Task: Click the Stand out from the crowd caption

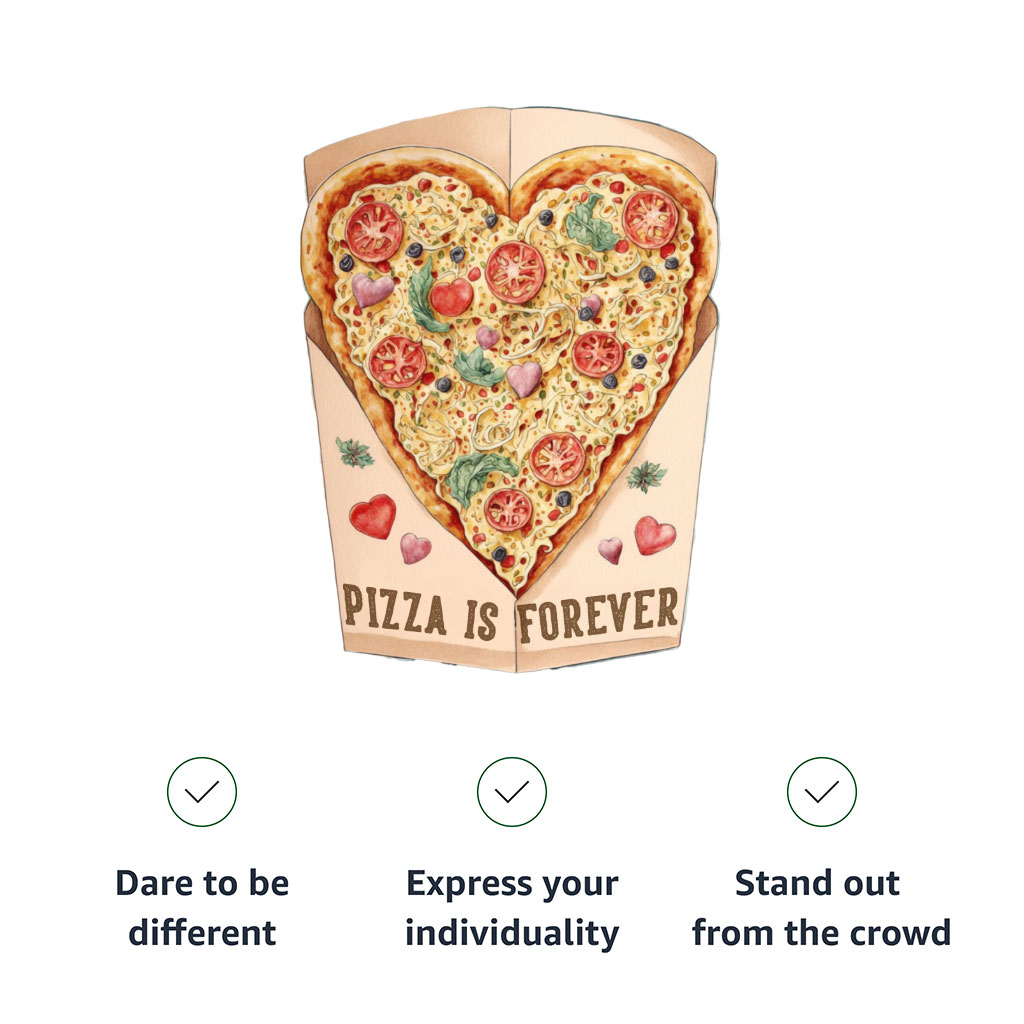Action: [x=821, y=908]
